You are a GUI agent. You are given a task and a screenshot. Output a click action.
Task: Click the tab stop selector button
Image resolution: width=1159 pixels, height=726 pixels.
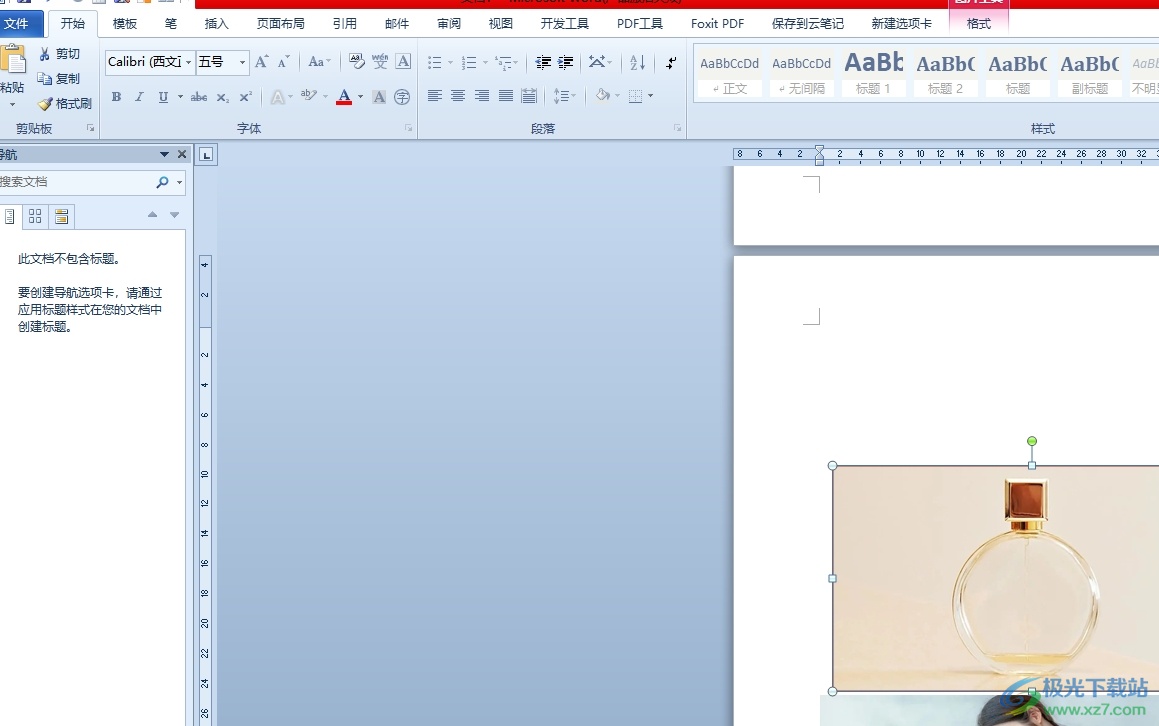[x=206, y=155]
